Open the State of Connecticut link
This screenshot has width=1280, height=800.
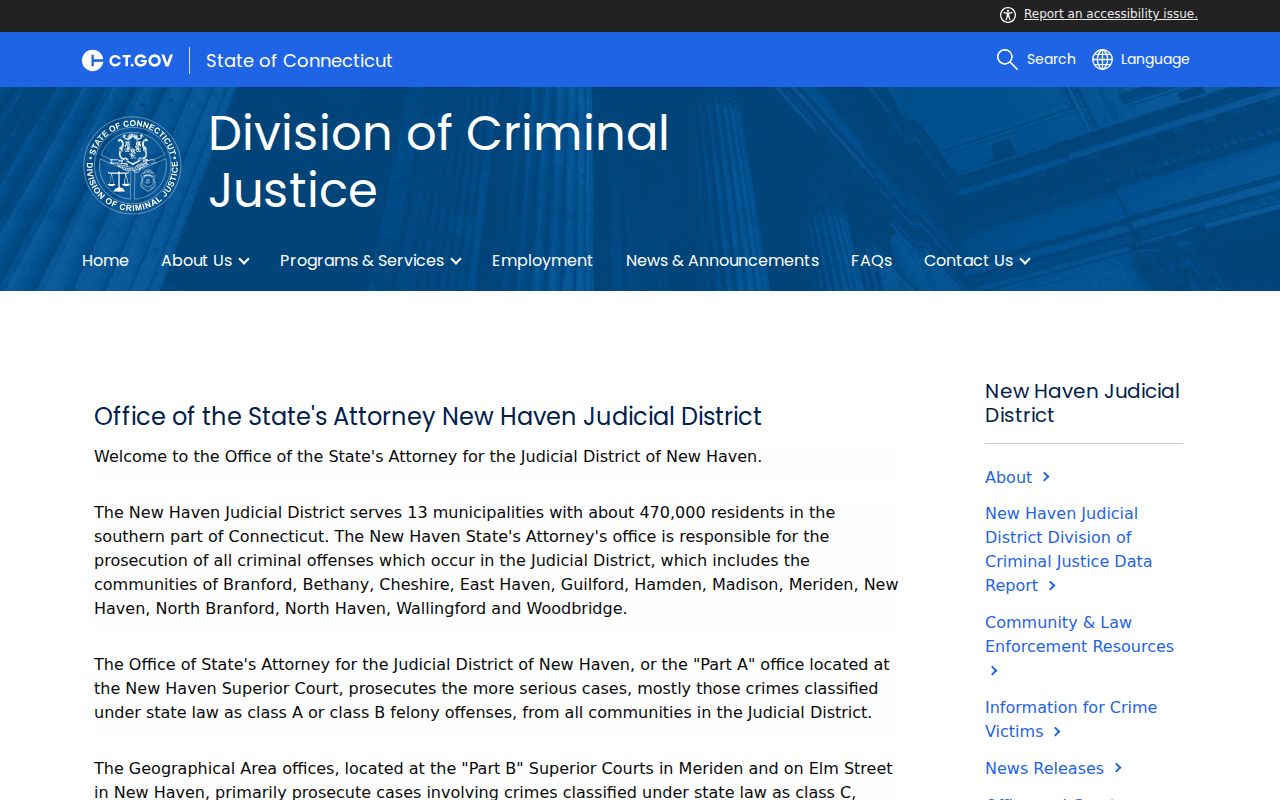(x=299, y=60)
